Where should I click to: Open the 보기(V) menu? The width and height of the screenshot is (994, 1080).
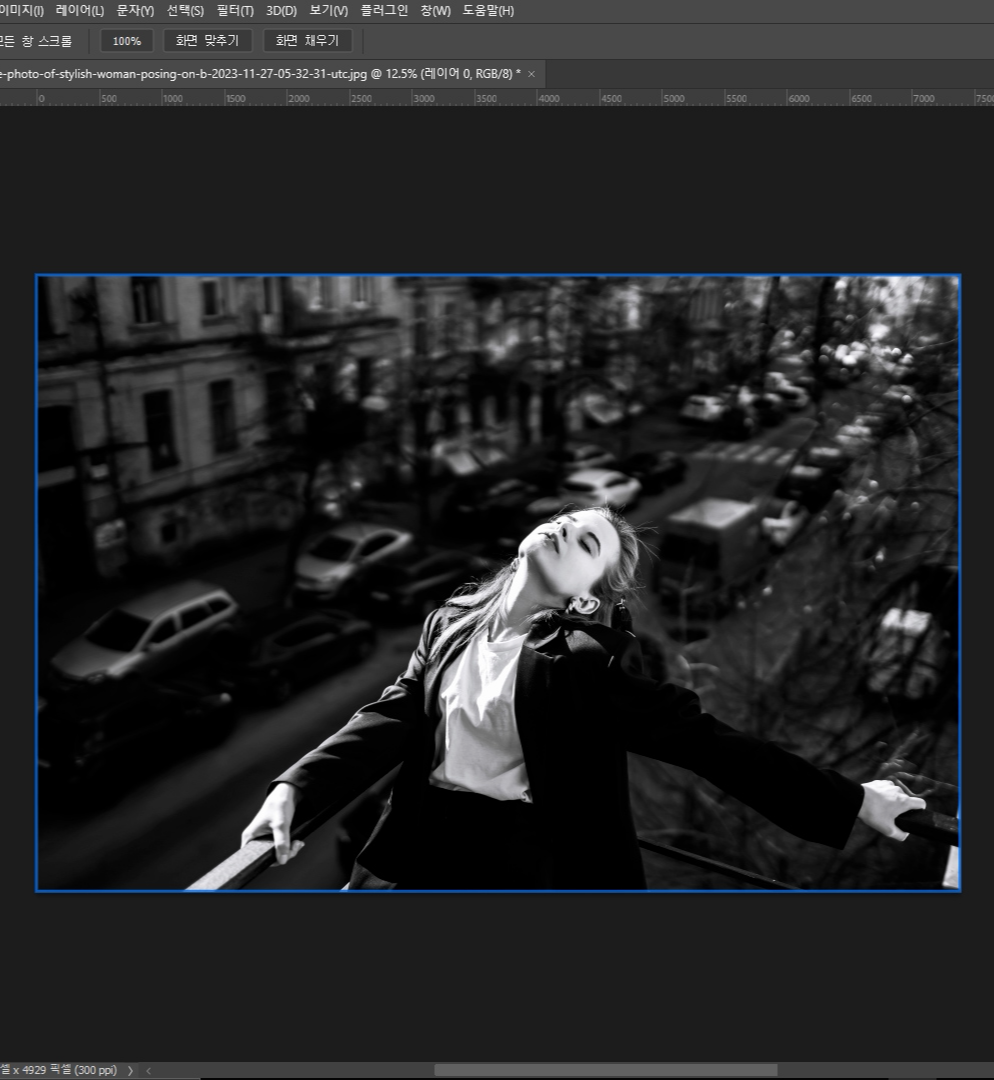click(x=329, y=10)
